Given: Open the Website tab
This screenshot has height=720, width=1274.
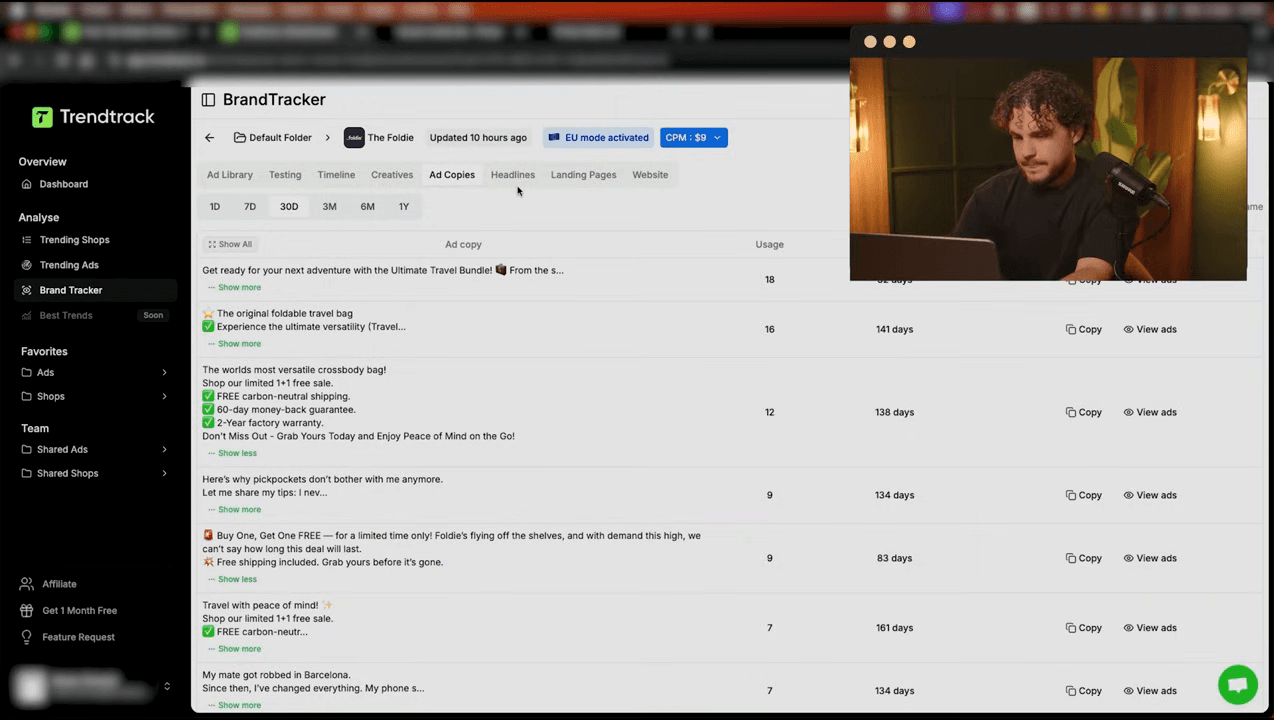Looking at the screenshot, I should click(650, 175).
